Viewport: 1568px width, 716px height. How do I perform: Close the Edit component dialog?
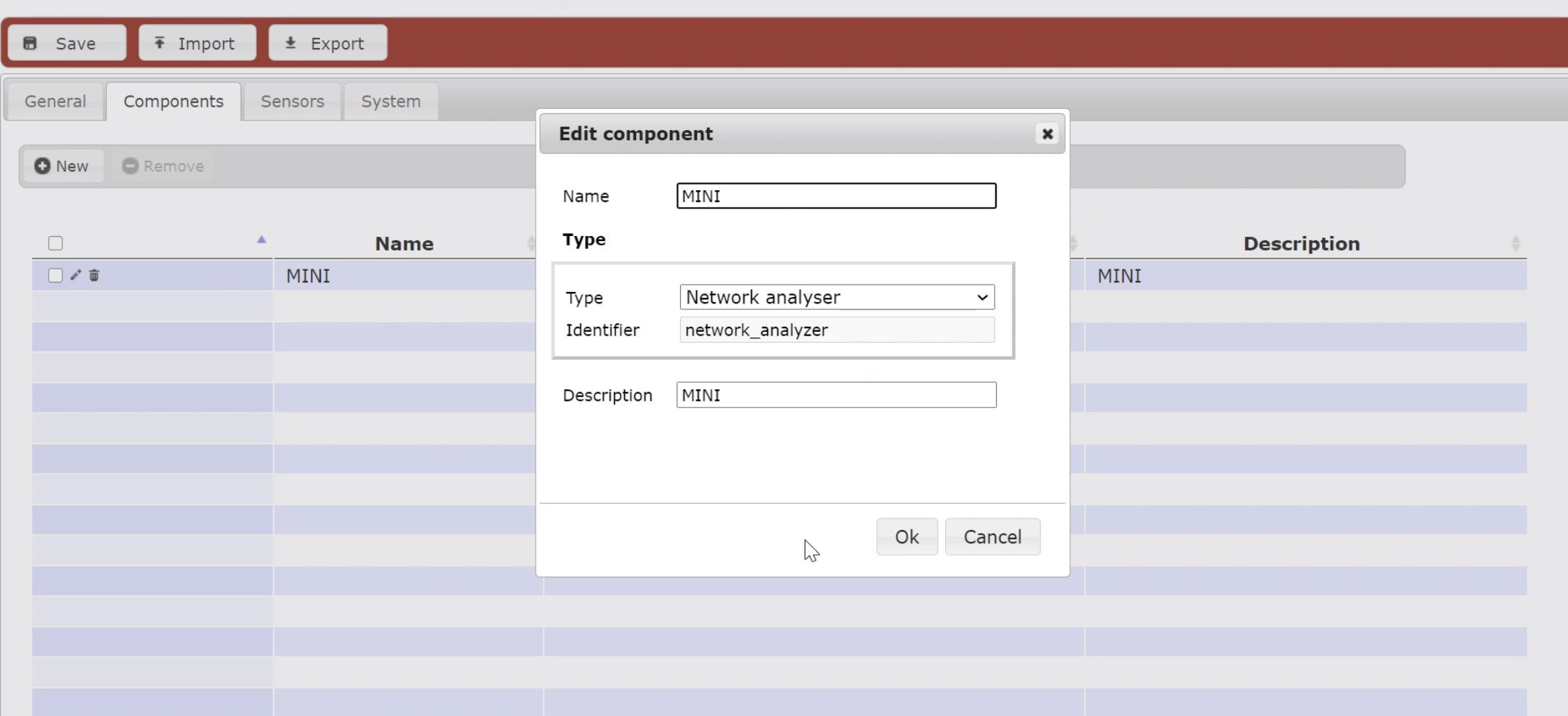point(1047,134)
